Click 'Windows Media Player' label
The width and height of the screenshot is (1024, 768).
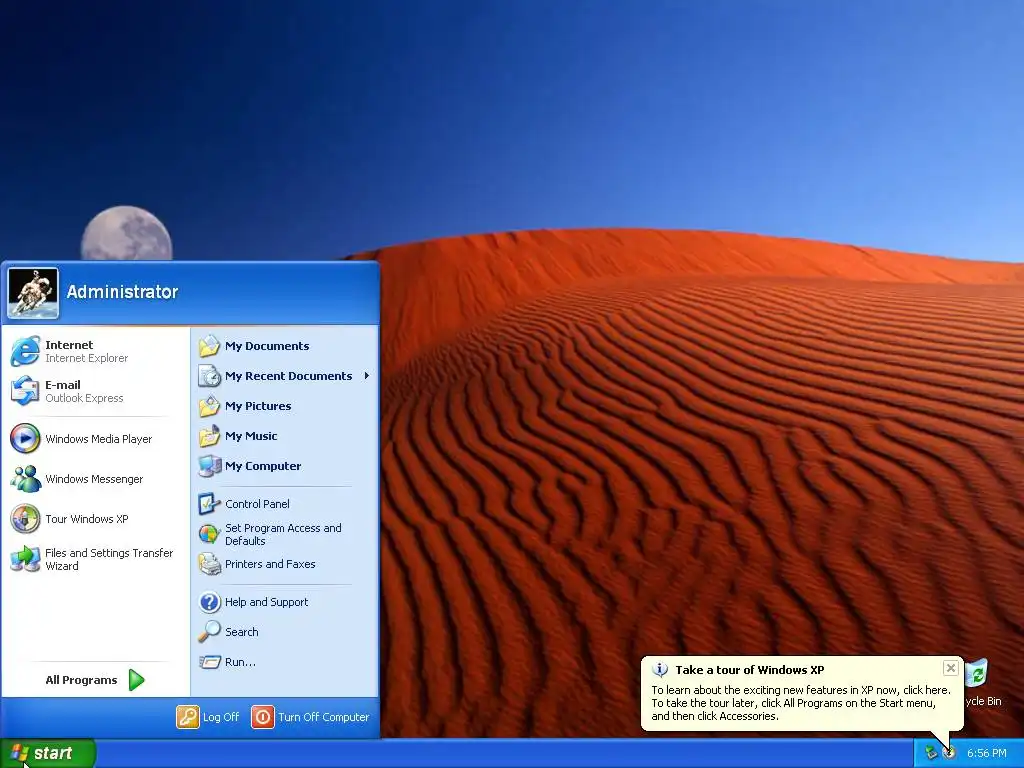99,439
